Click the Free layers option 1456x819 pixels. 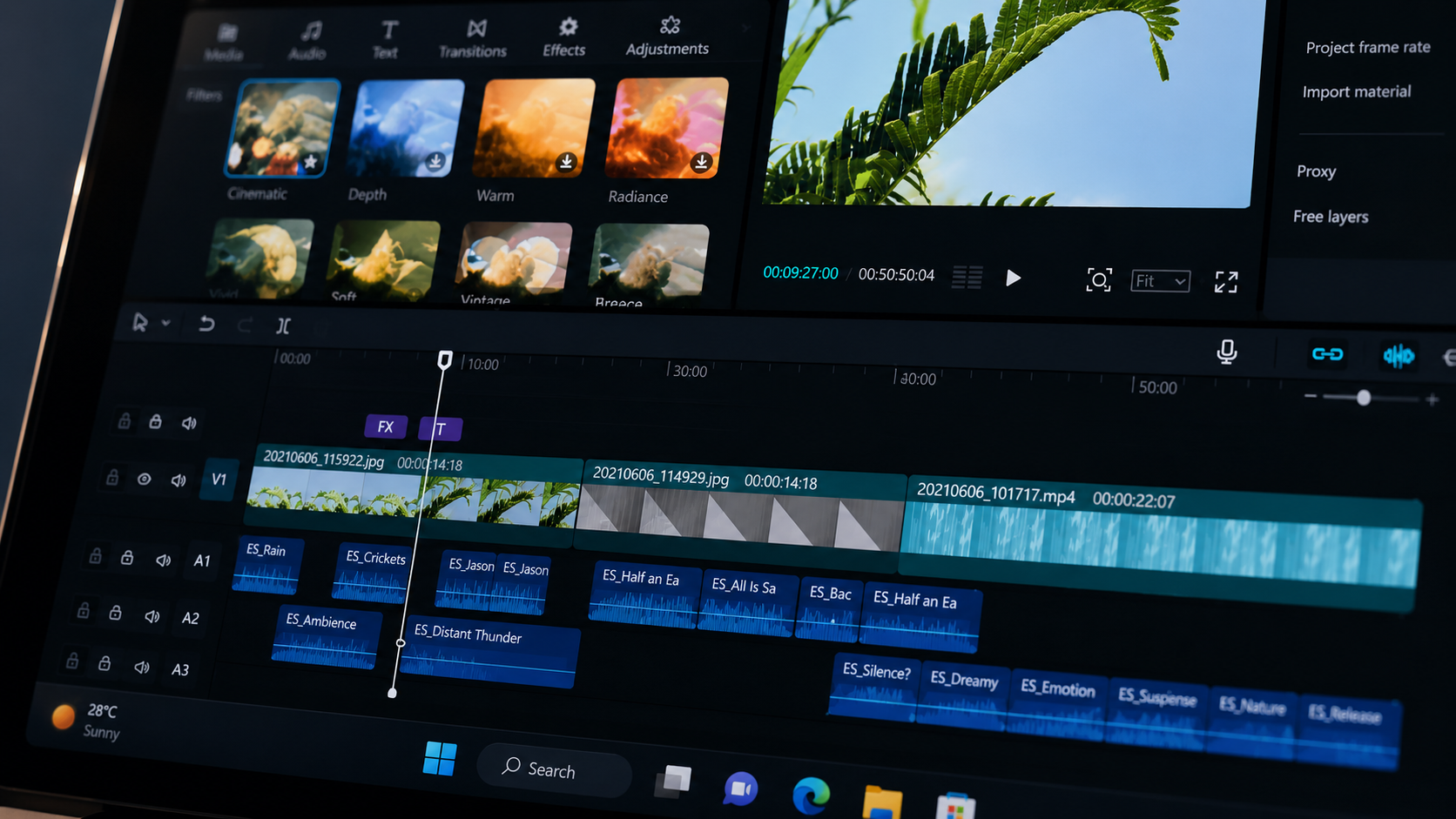[x=1331, y=216]
